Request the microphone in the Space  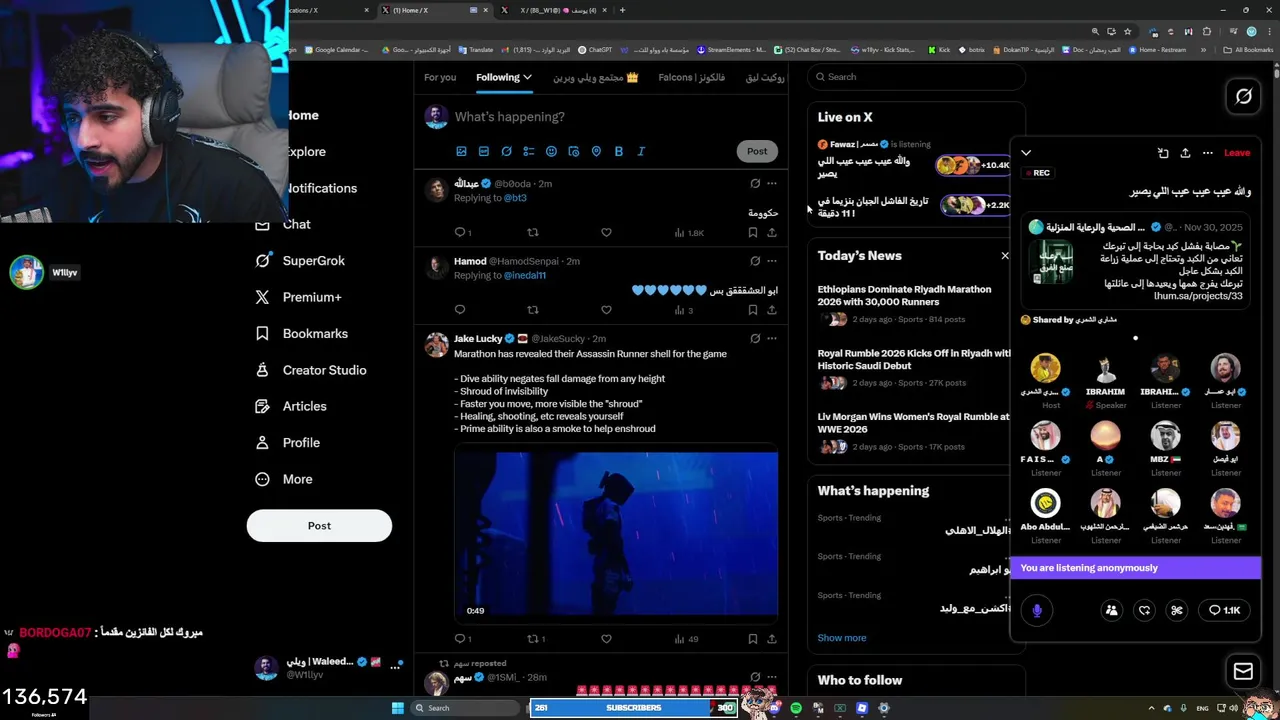coord(1037,610)
